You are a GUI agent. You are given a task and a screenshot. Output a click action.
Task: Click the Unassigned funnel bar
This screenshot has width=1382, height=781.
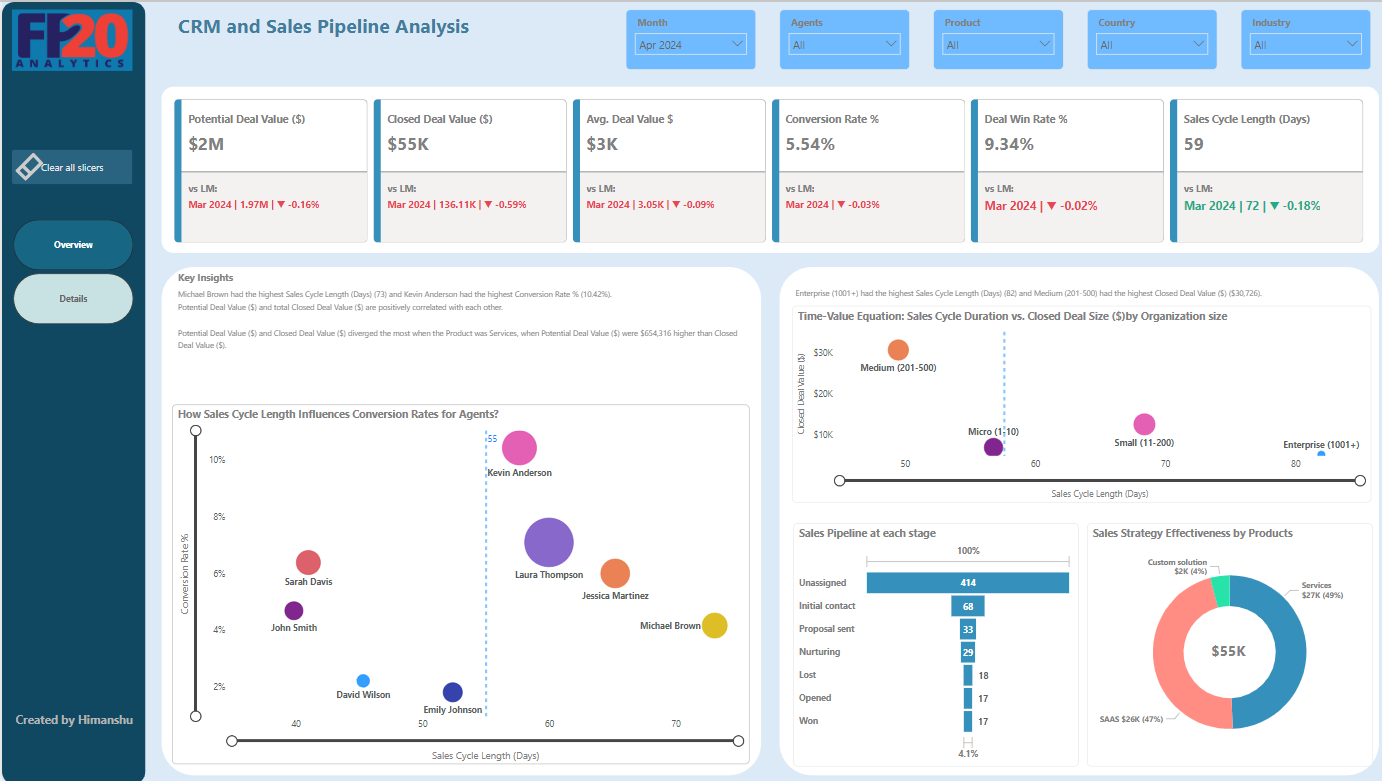pyautogui.click(x=967, y=583)
